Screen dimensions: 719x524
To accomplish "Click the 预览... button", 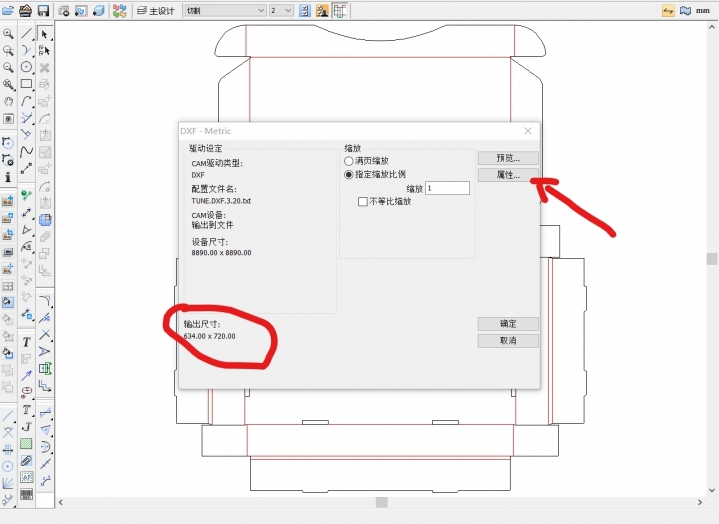I will click(x=508, y=158).
